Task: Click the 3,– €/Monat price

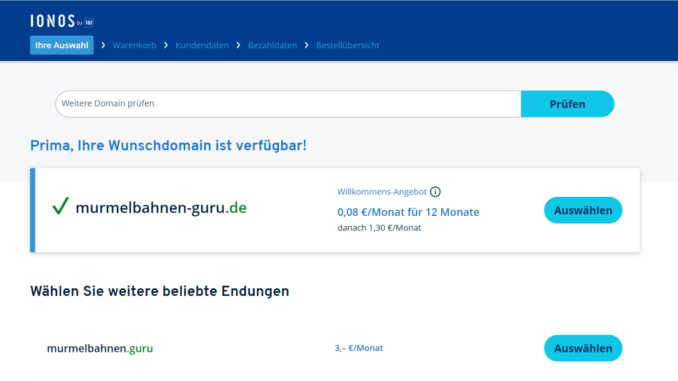Action: click(x=359, y=348)
